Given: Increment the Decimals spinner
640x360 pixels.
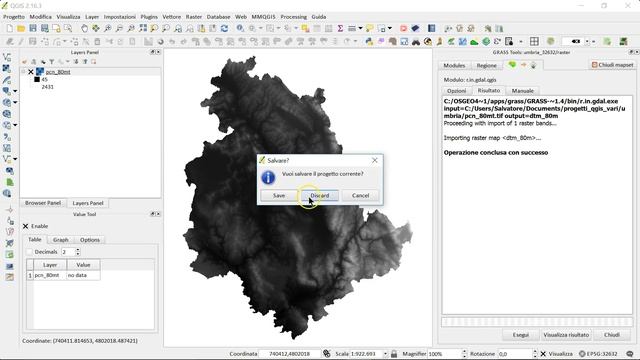Looking at the screenshot, I should [78, 250].
